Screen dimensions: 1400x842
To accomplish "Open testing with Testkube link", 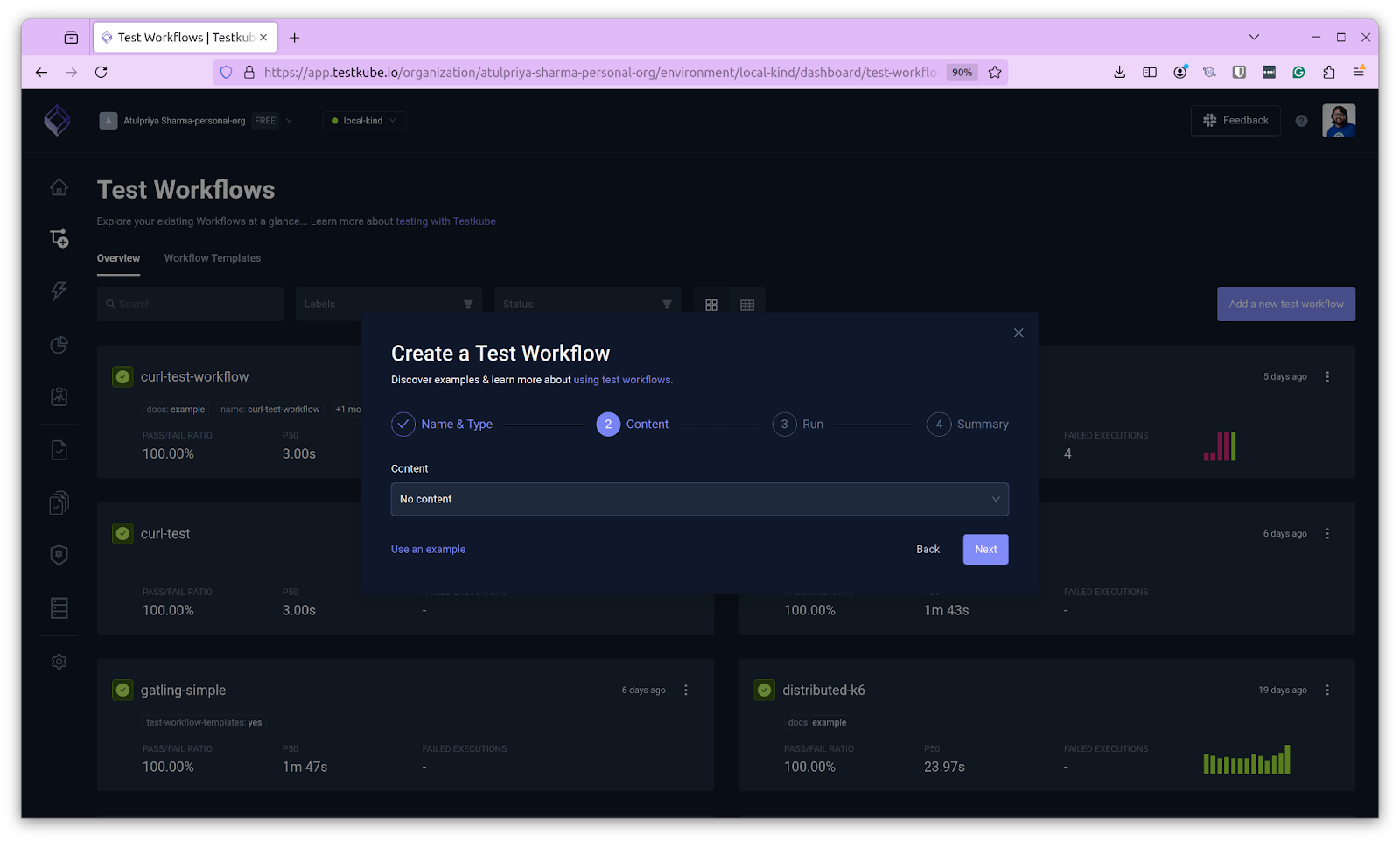I will point(445,221).
